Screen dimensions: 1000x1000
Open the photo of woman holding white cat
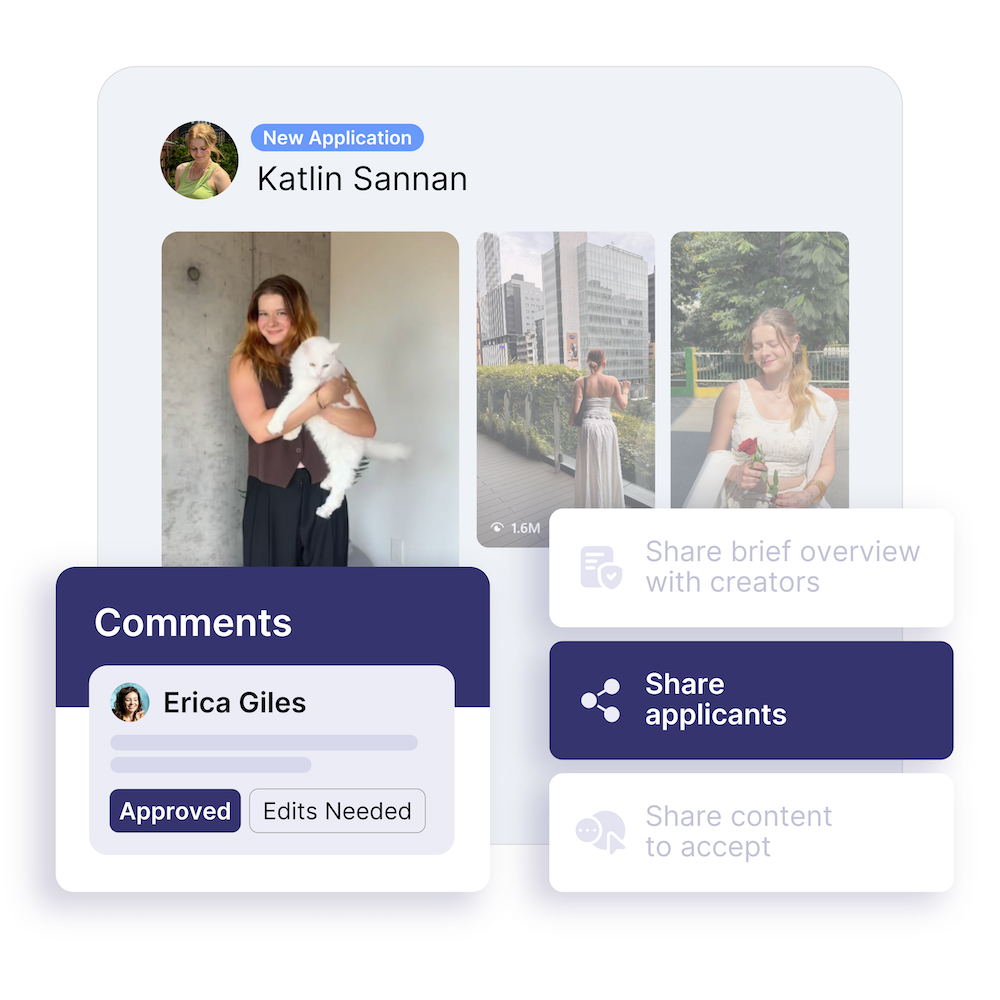tap(310, 399)
